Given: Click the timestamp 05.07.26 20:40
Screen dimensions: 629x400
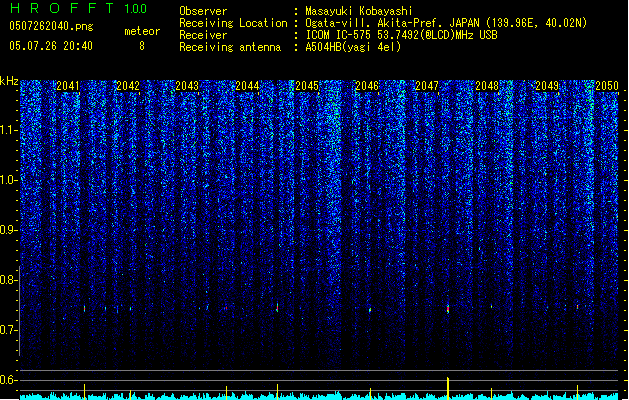Looking at the screenshot, I should [51, 46].
